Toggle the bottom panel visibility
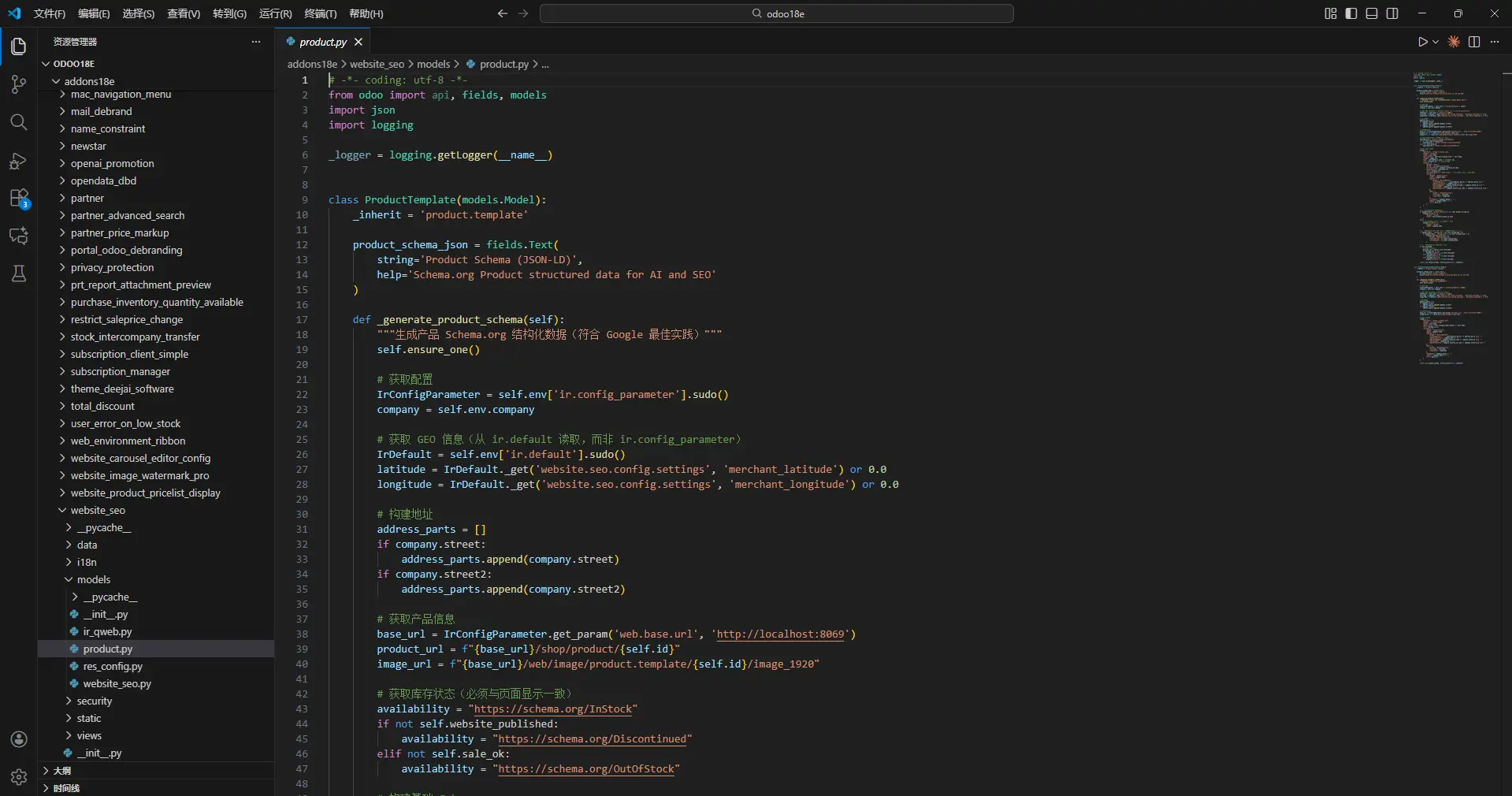Image resolution: width=1512 pixels, height=796 pixels. [x=1373, y=13]
